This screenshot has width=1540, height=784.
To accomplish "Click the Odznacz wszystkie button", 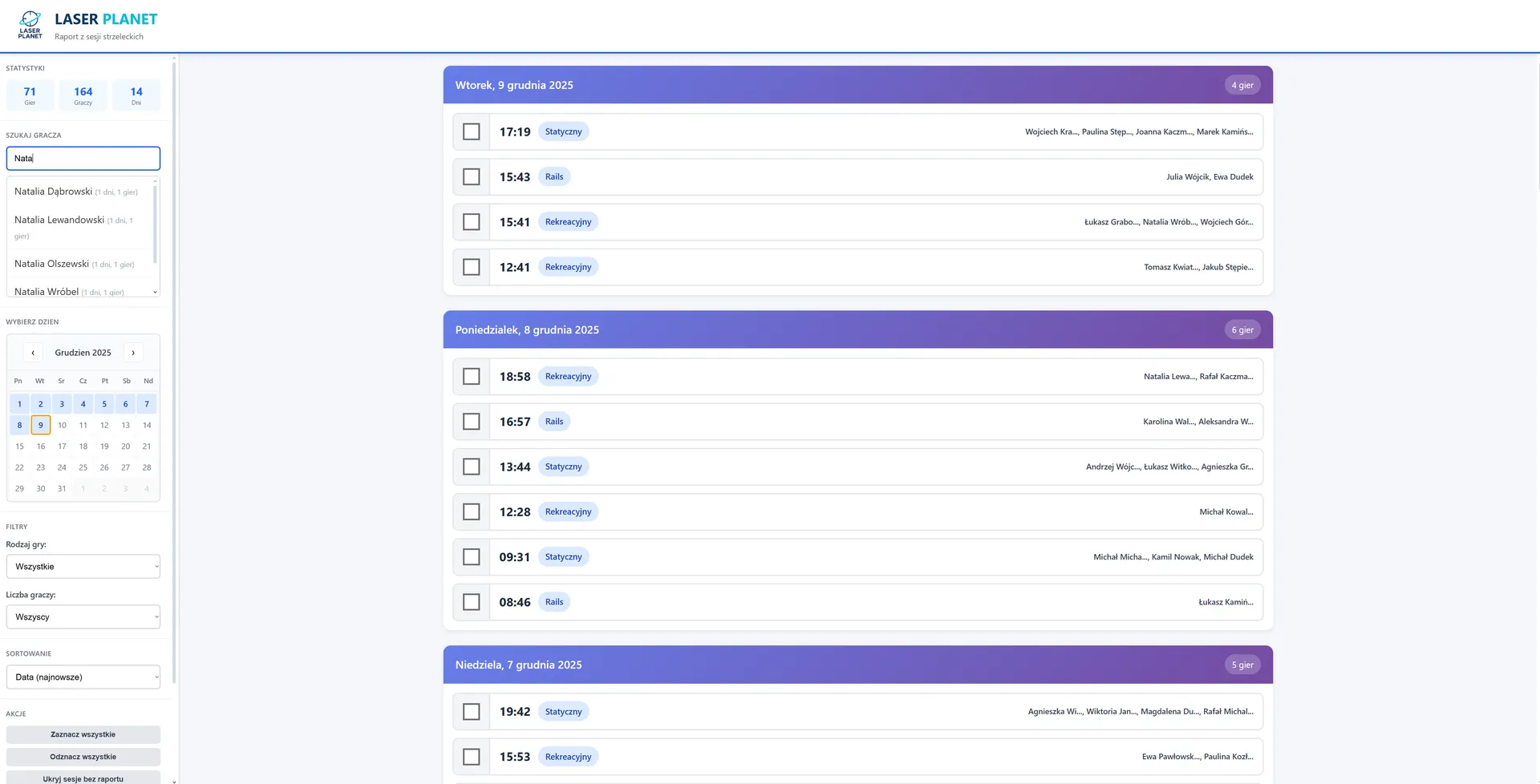I will 83,757.
